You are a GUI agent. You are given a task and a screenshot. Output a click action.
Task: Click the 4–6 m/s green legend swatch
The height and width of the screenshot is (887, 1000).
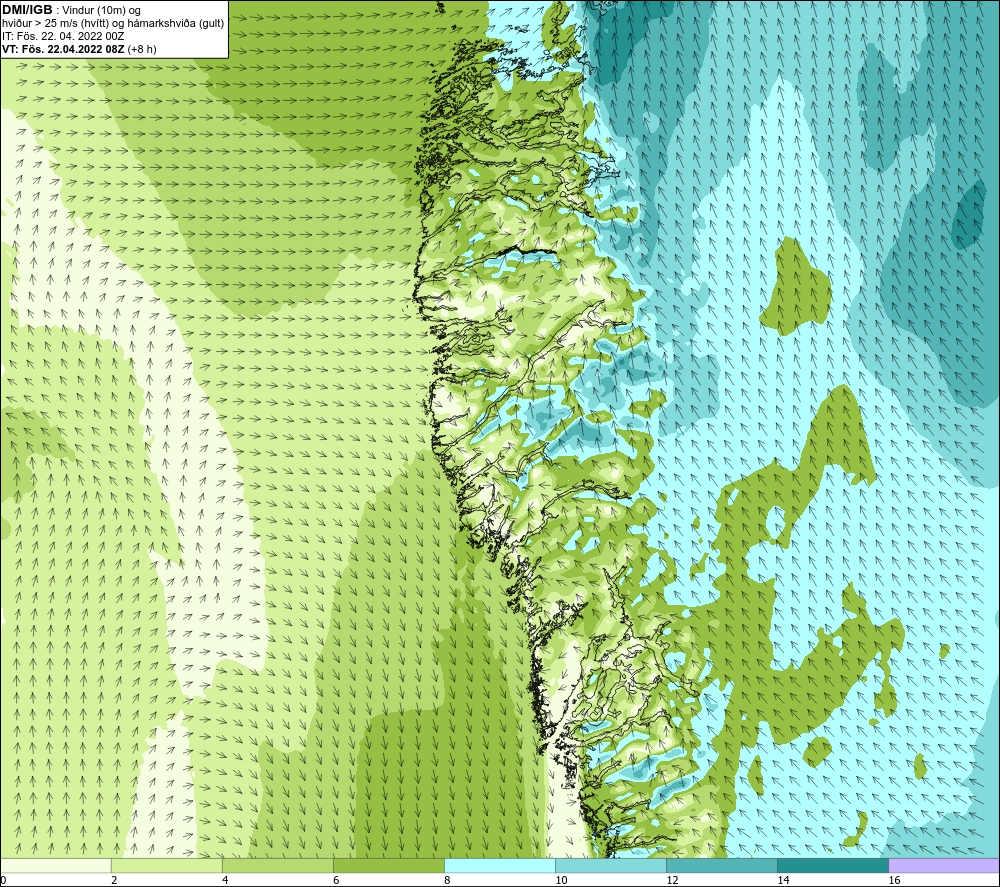tap(278, 865)
